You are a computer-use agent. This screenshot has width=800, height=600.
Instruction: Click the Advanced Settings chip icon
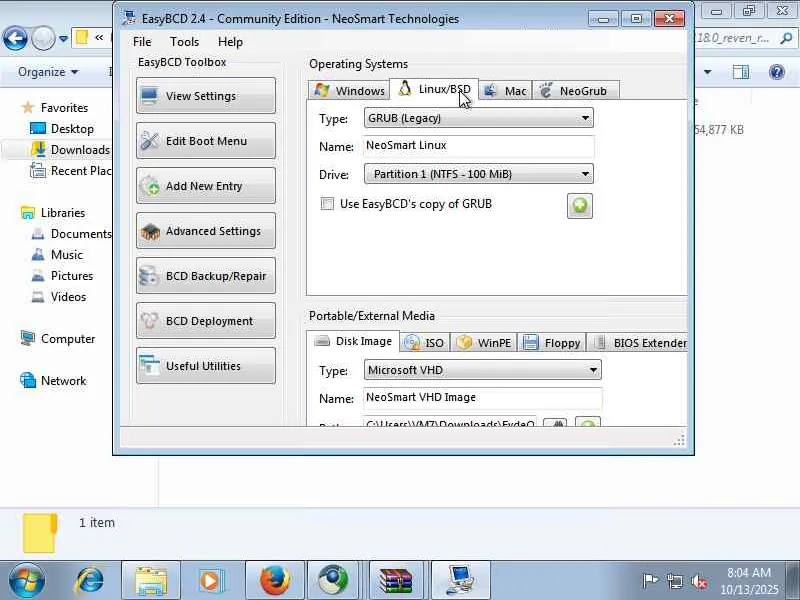(150, 232)
